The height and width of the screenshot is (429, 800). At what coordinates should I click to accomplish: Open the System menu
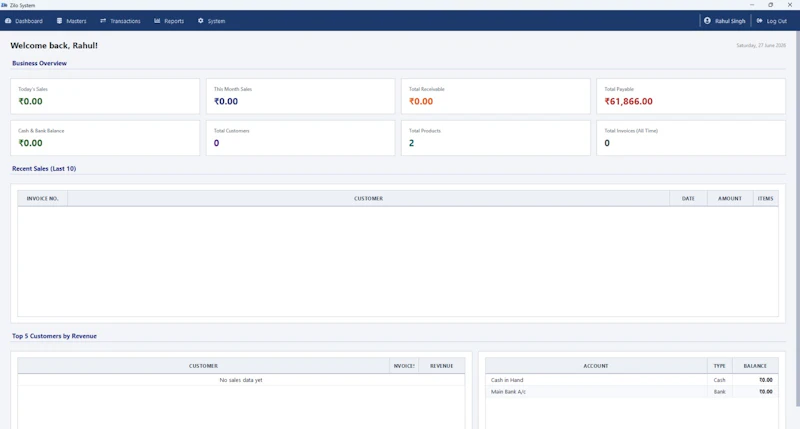click(211, 21)
